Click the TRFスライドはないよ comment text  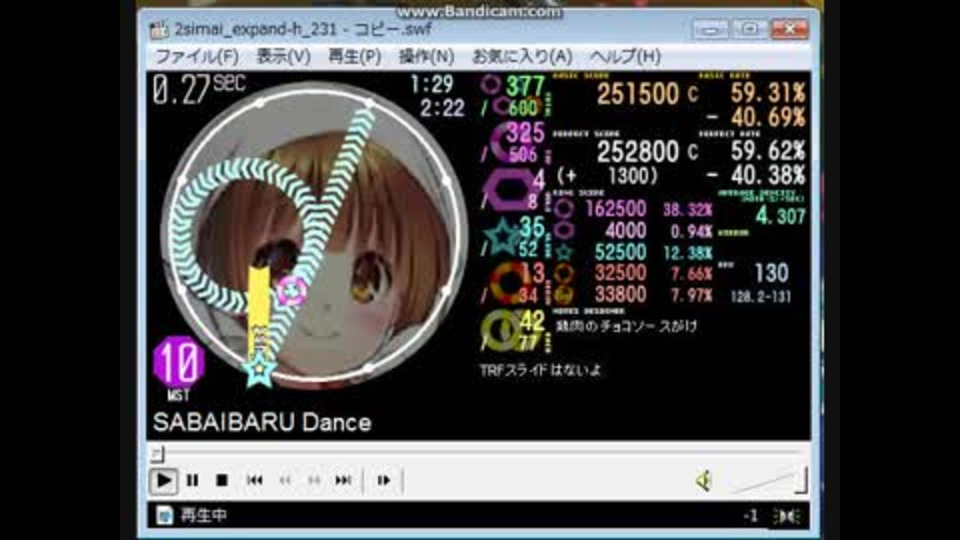[540, 370]
